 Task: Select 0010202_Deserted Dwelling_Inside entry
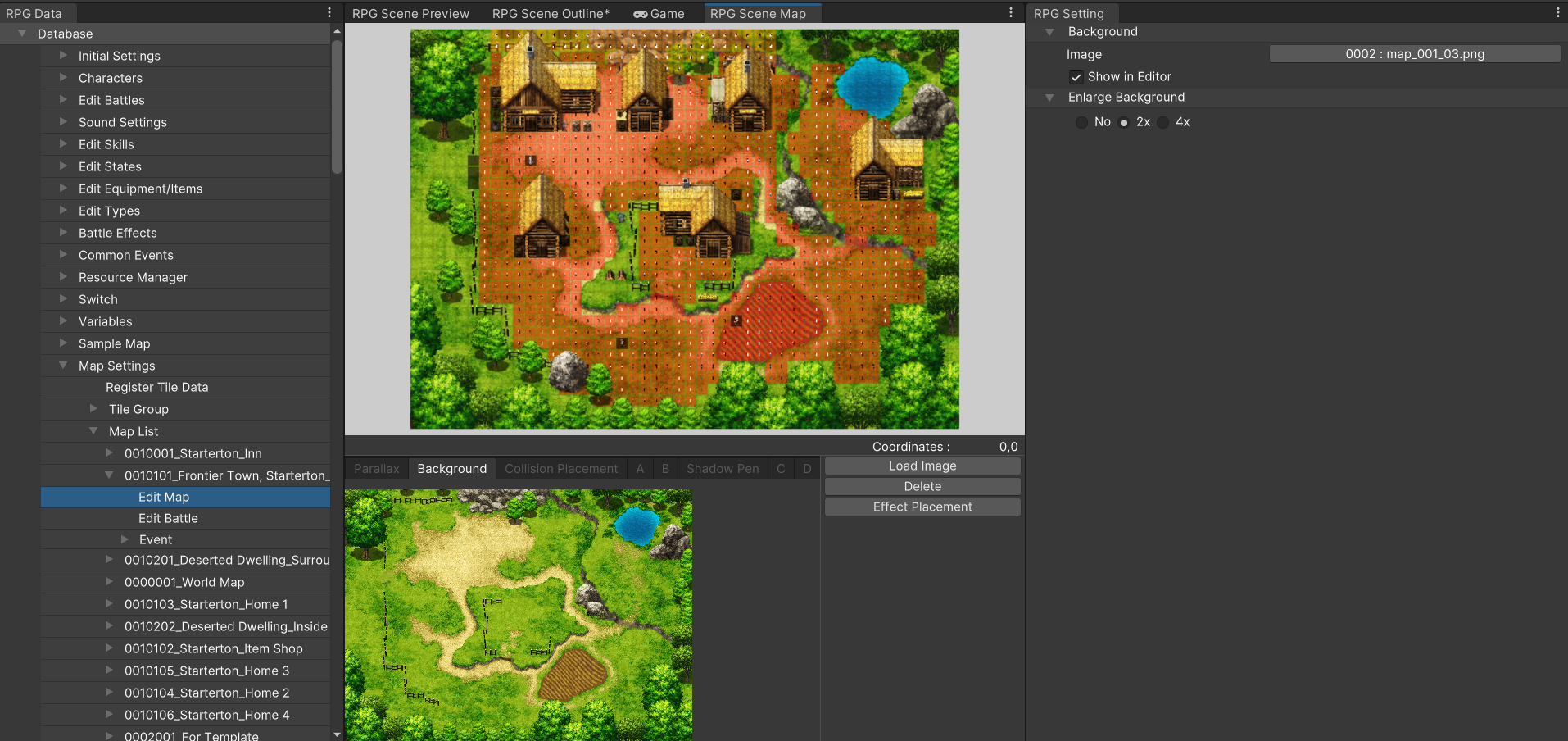click(185, 626)
